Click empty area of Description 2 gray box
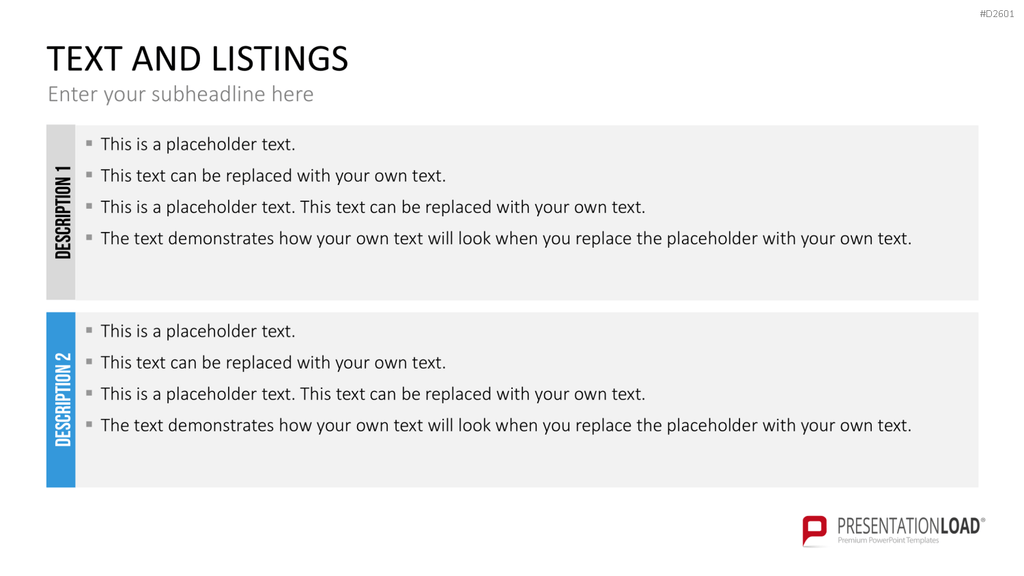The width and height of the screenshot is (1024, 576). pos(522,462)
